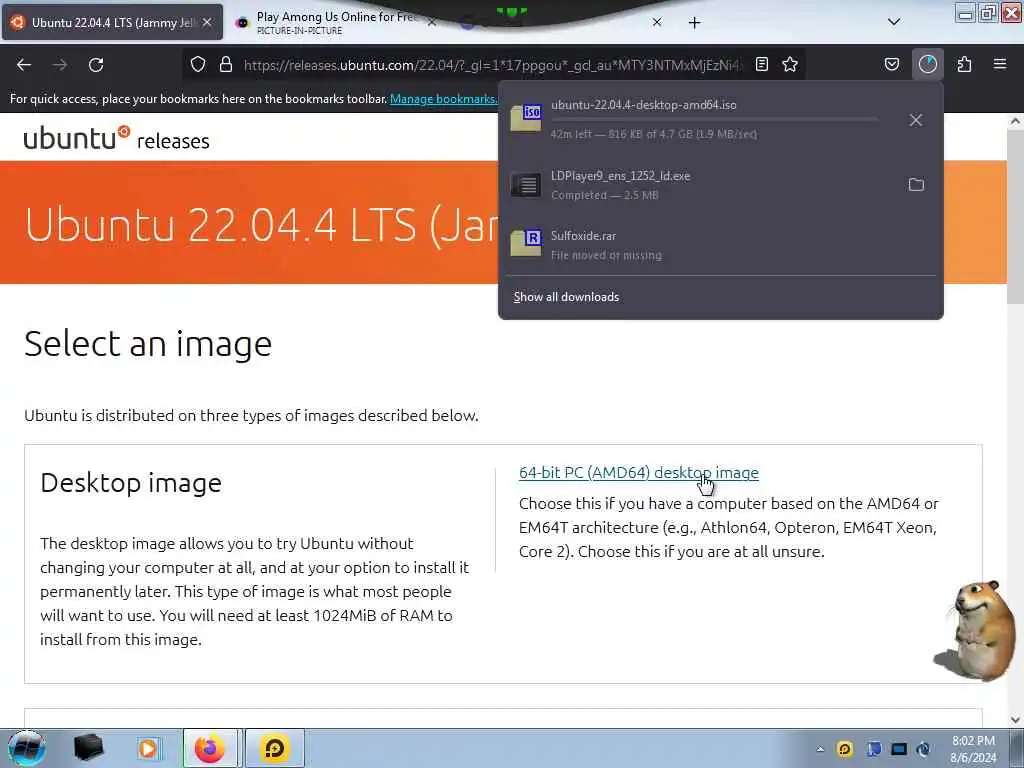Close the Ubuntu 22.04.4 LTS tab
This screenshot has height=768, width=1024.
point(206,22)
